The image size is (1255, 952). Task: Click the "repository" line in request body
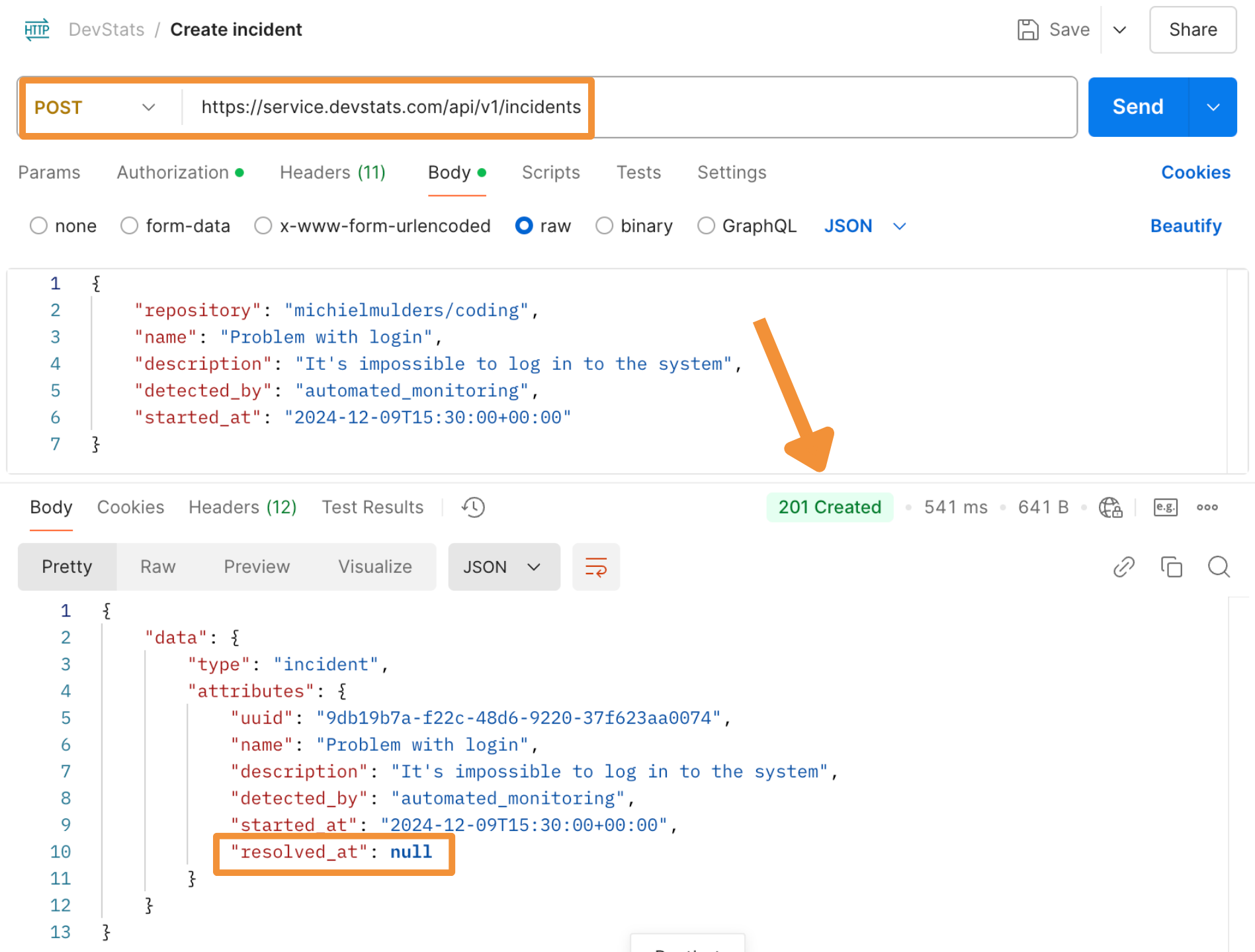[x=337, y=310]
